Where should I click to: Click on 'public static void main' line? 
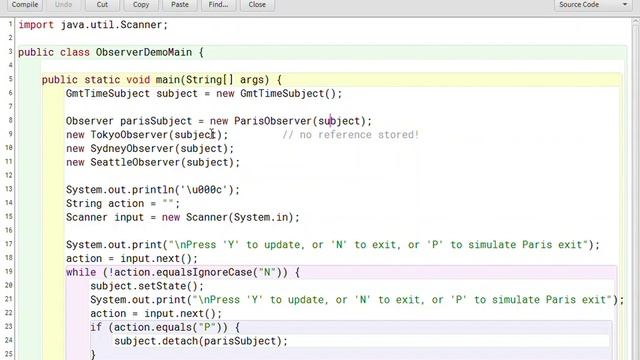(x=162, y=80)
